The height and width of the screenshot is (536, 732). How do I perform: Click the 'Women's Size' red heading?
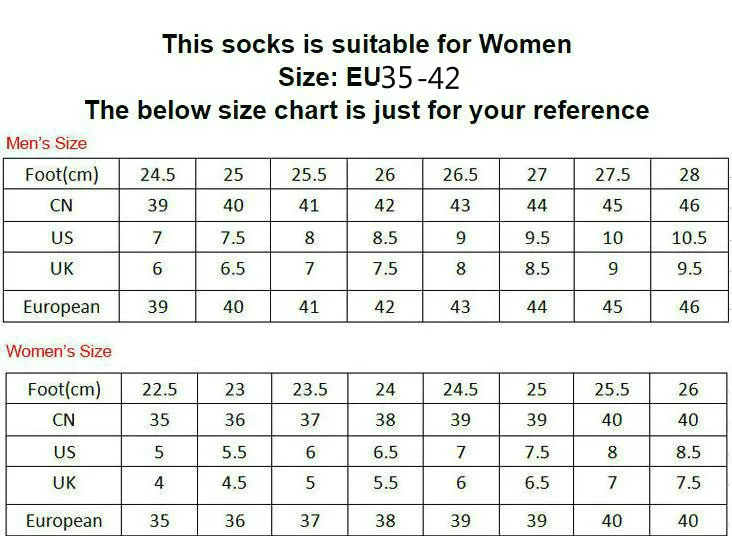pos(58,351)
